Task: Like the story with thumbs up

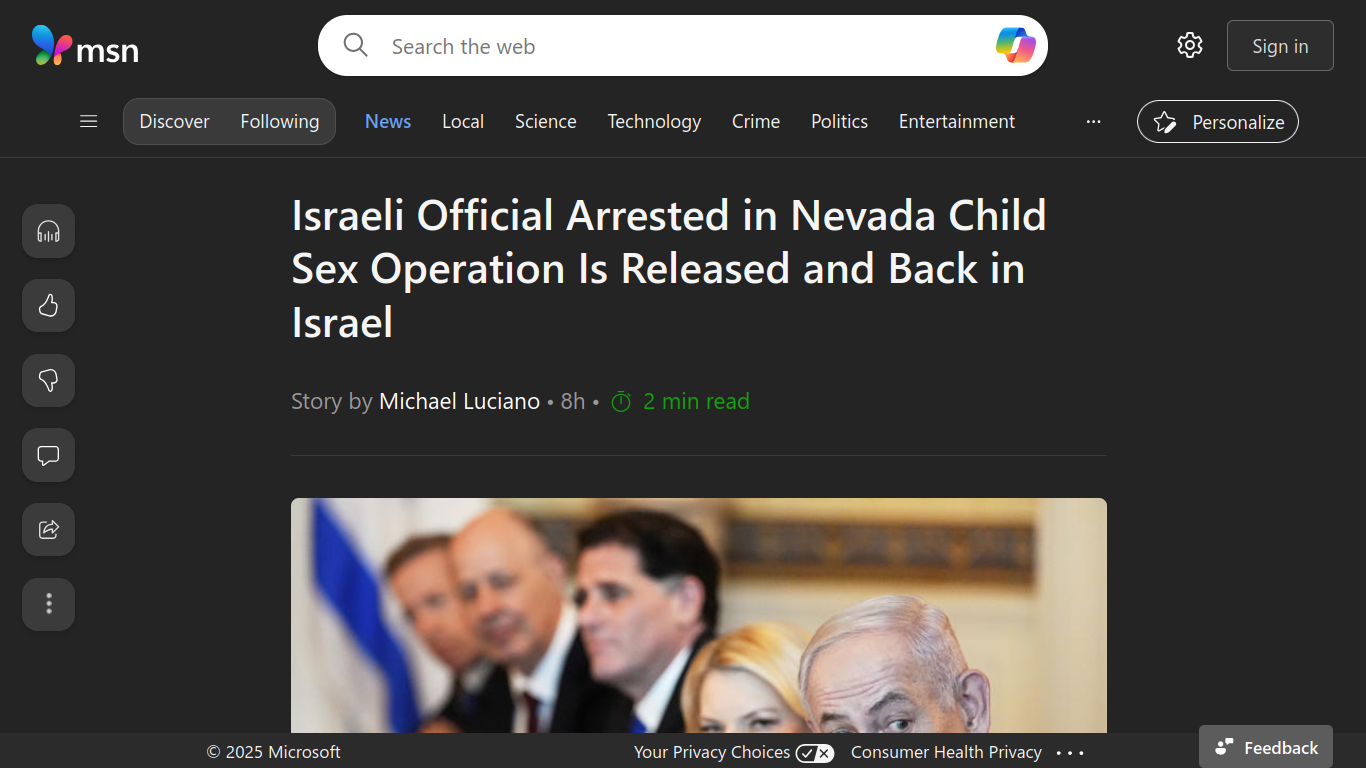Action: pyautogui.click(x=48, y=306)
